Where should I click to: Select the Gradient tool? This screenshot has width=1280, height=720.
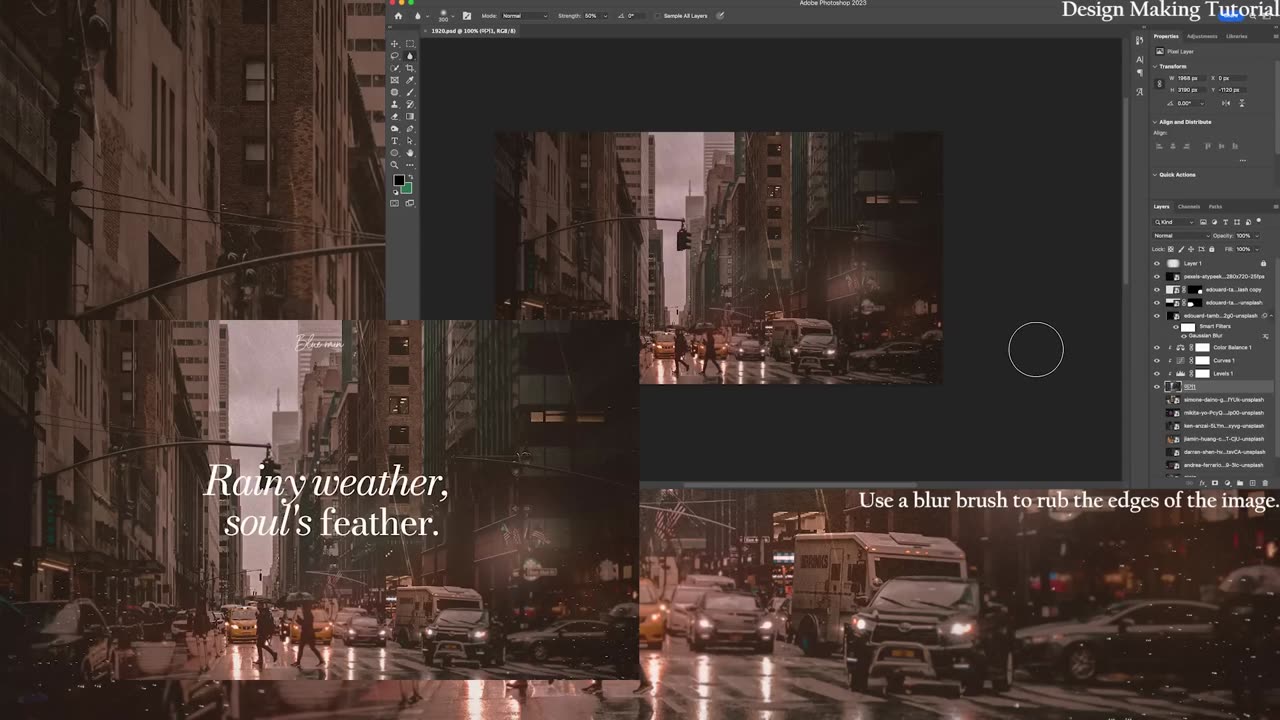click(410, 116)
